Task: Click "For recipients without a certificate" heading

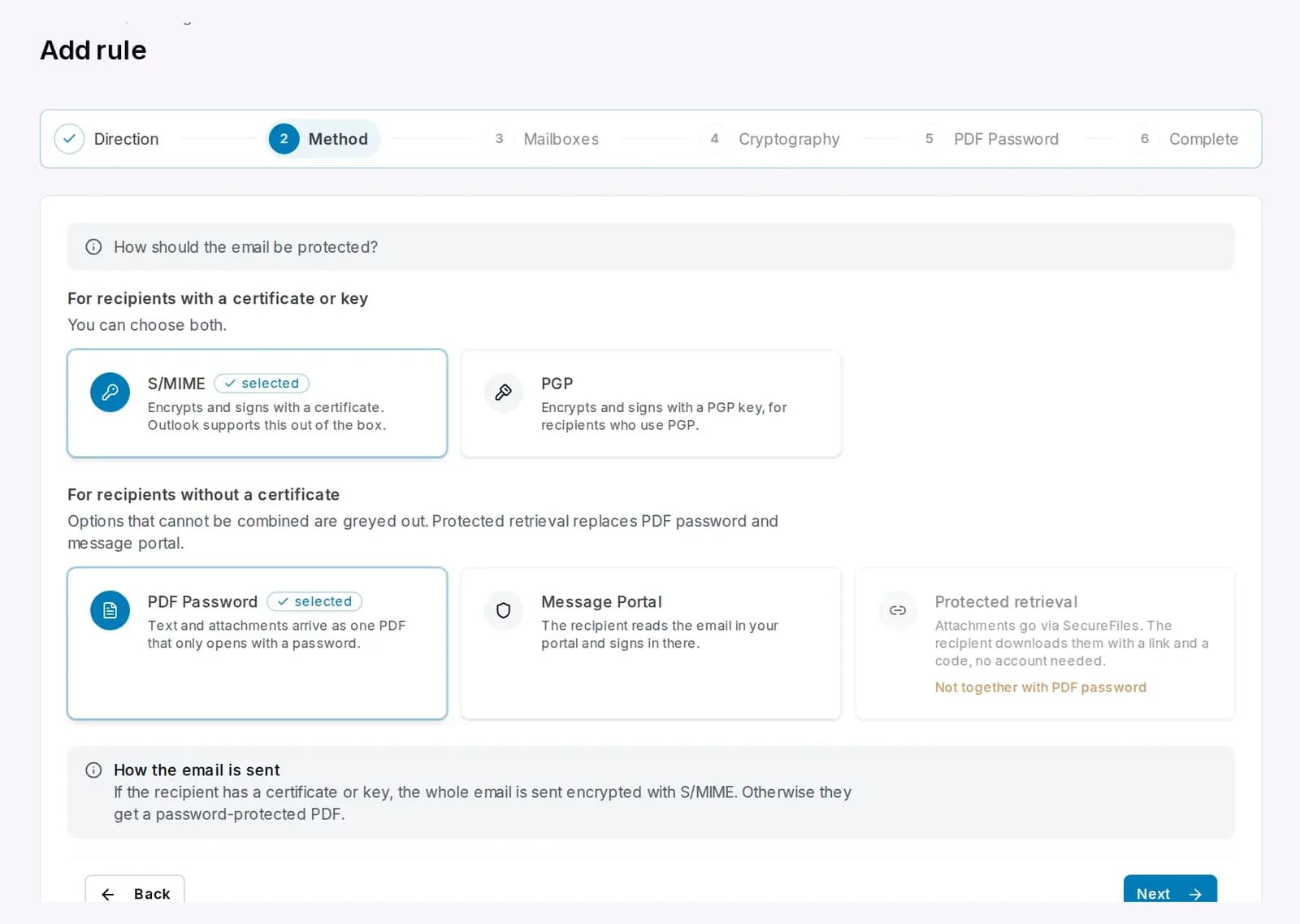Action: click(203, 495)
